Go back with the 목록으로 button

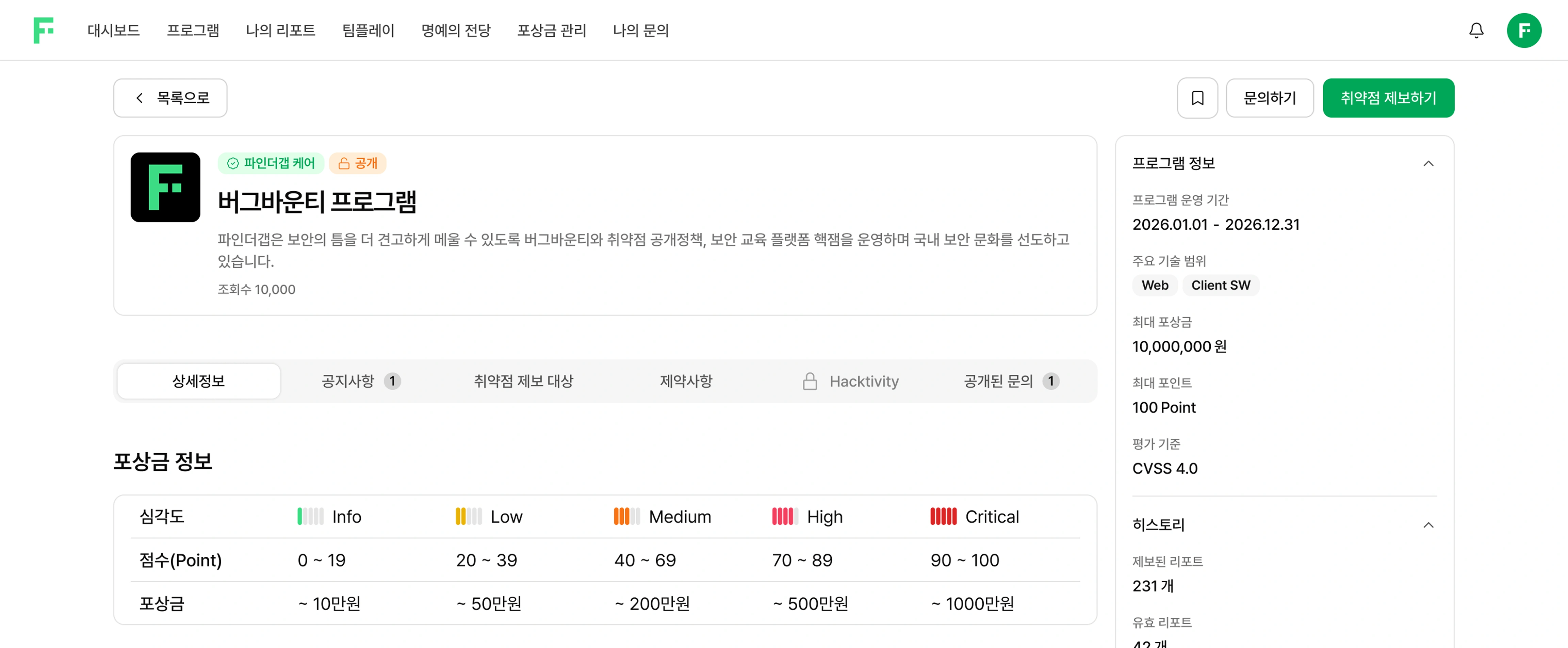tap(170, 98)
